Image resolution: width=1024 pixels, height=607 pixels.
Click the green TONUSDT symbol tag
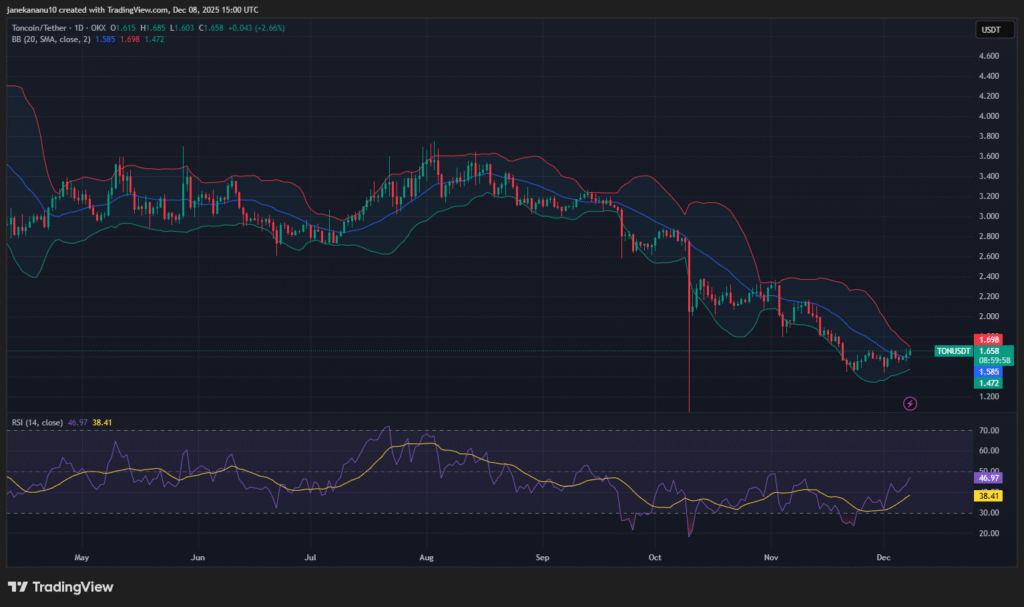[x=952, y=351]
